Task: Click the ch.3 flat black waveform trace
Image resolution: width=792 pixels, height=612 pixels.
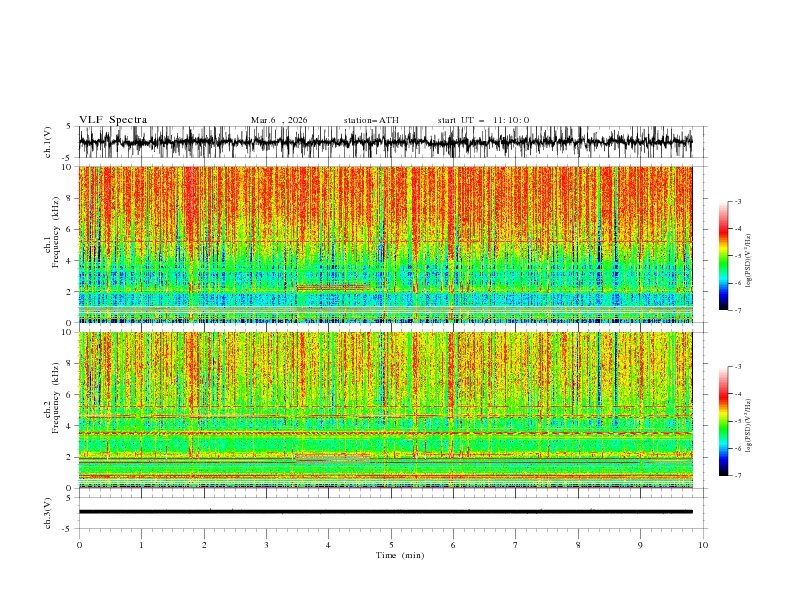Action: pyautogui.click(x=385, y=512)
